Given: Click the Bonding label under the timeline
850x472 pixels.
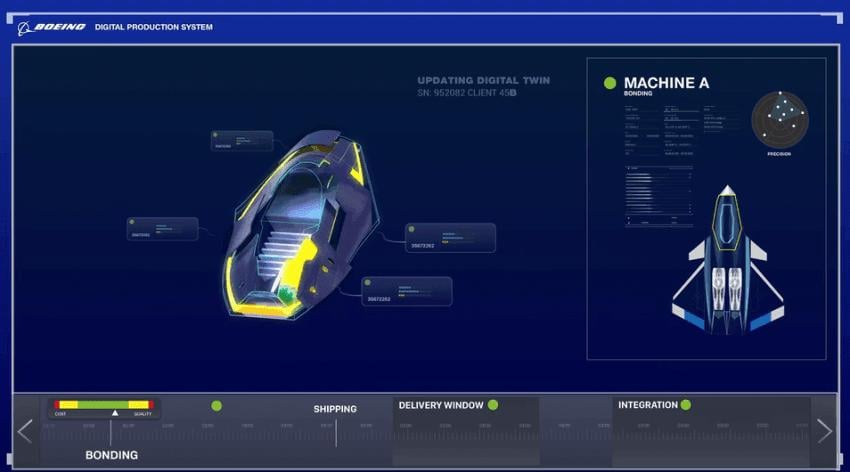Looking at the screenshot, I should pyautogui.click(x=111, y=455).
